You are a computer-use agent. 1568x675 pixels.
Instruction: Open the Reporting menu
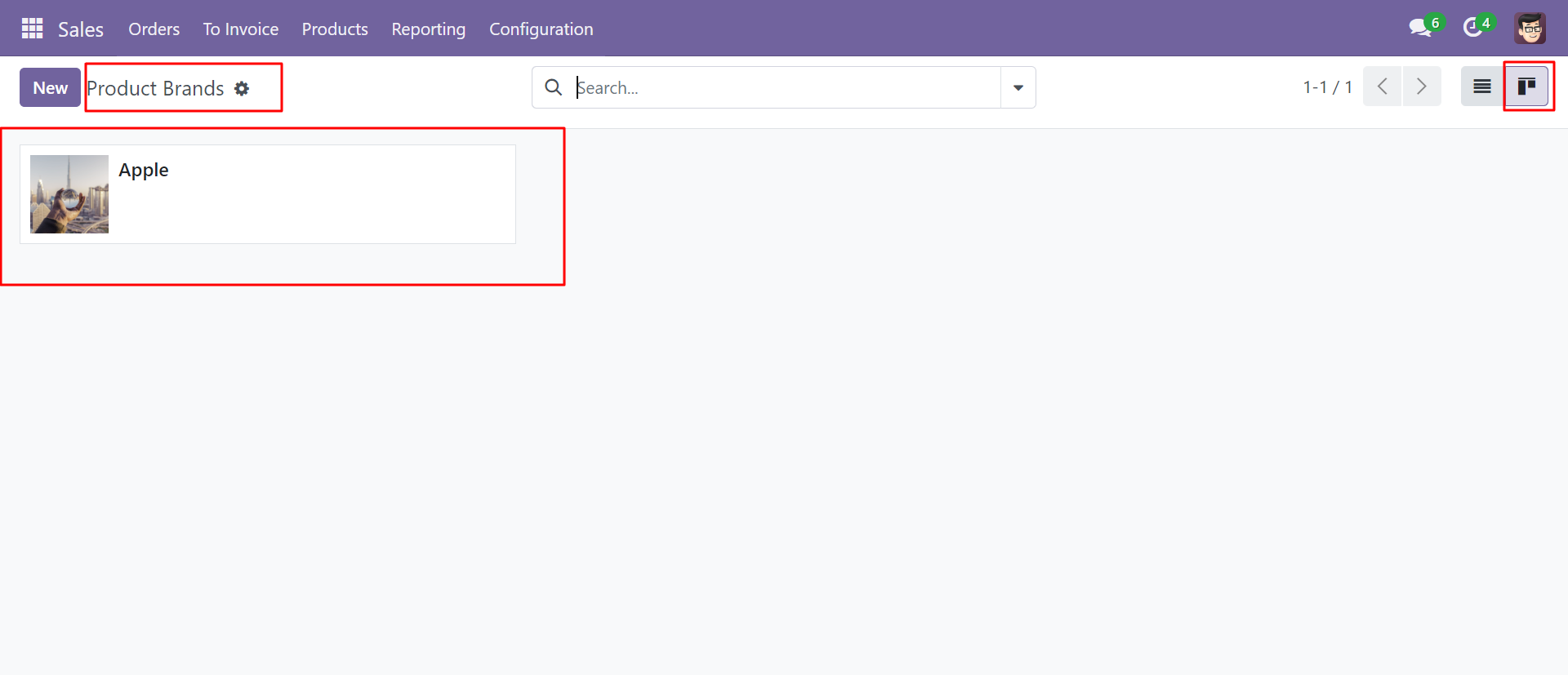point(429,29)
